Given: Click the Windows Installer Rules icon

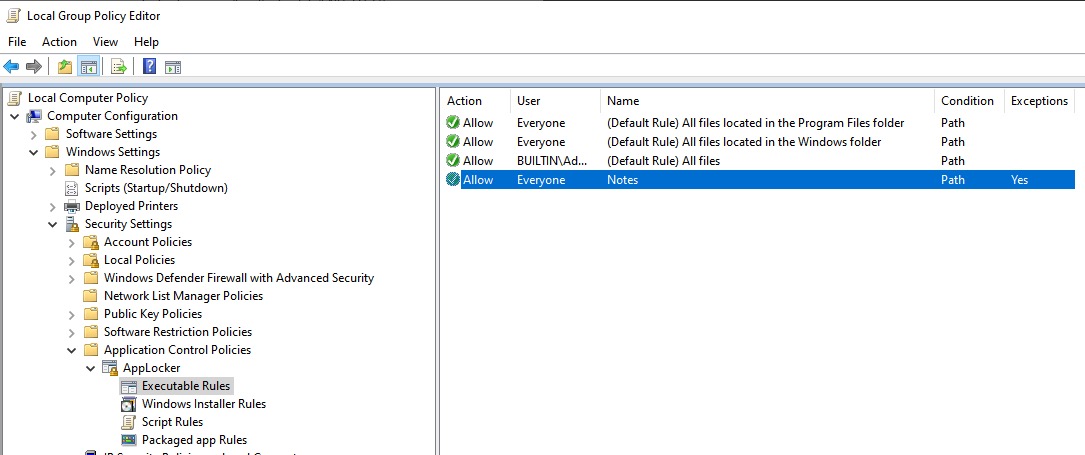Looking at the screenshot, I should point(128,404).
